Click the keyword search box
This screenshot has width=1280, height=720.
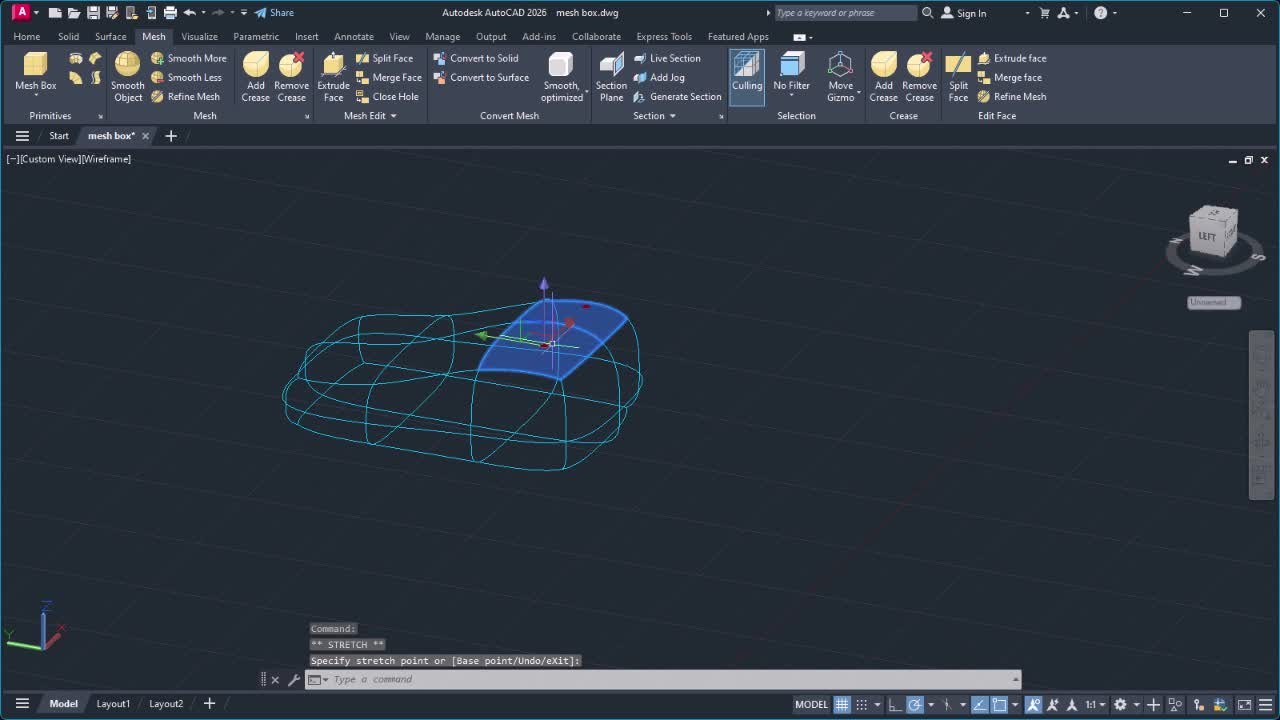pos(845,13)
